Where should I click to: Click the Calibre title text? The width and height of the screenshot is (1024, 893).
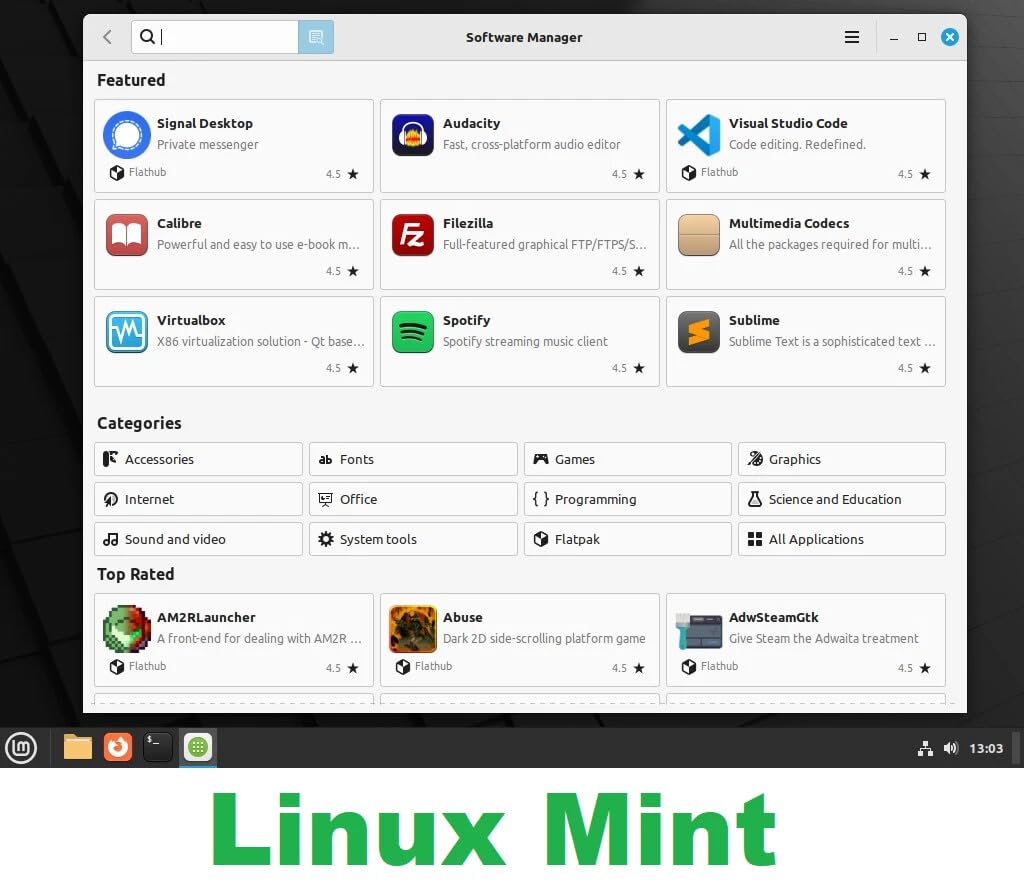pos(179,223)
